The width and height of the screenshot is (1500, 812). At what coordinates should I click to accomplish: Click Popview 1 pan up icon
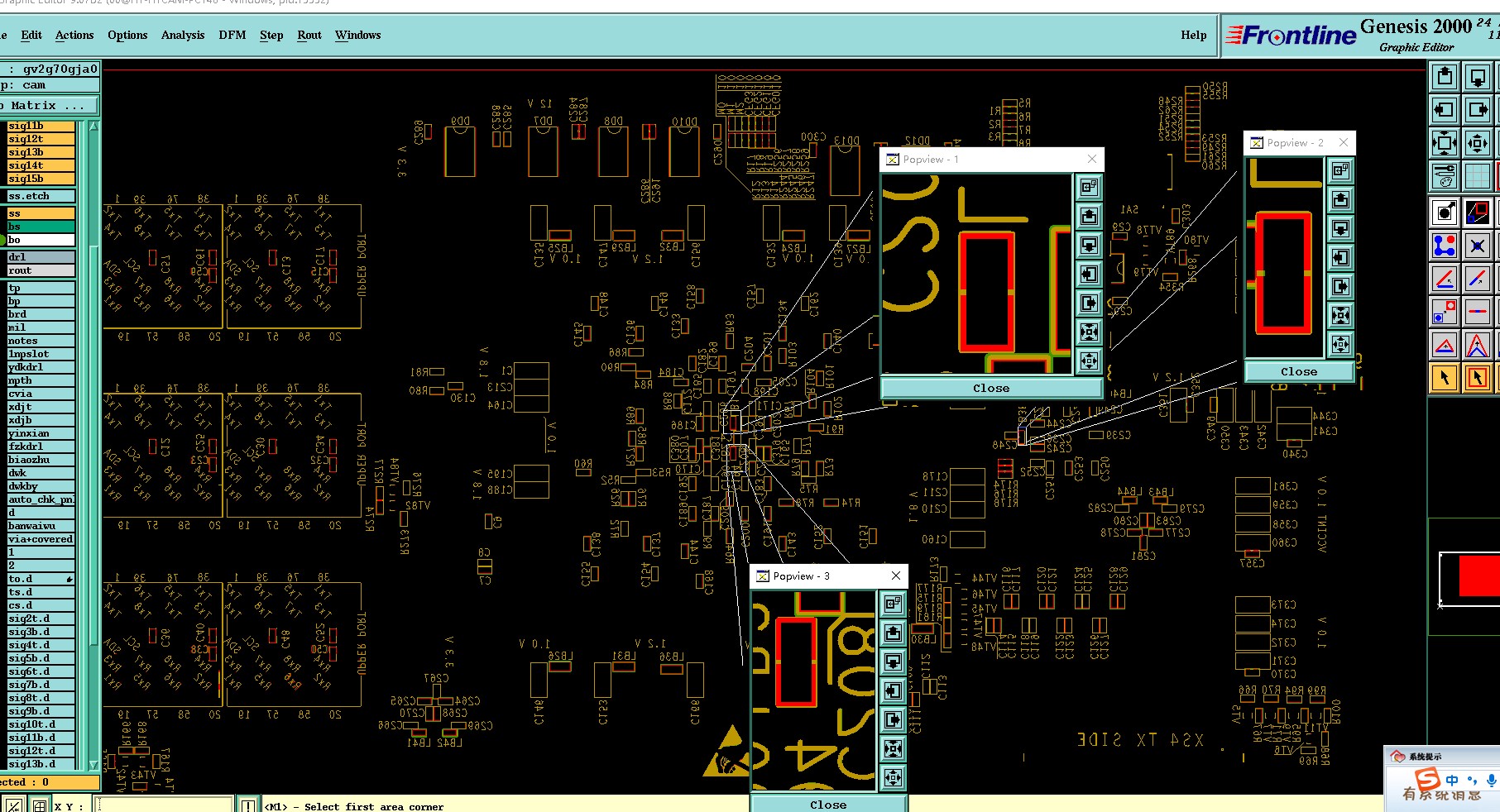point(1090,216)
